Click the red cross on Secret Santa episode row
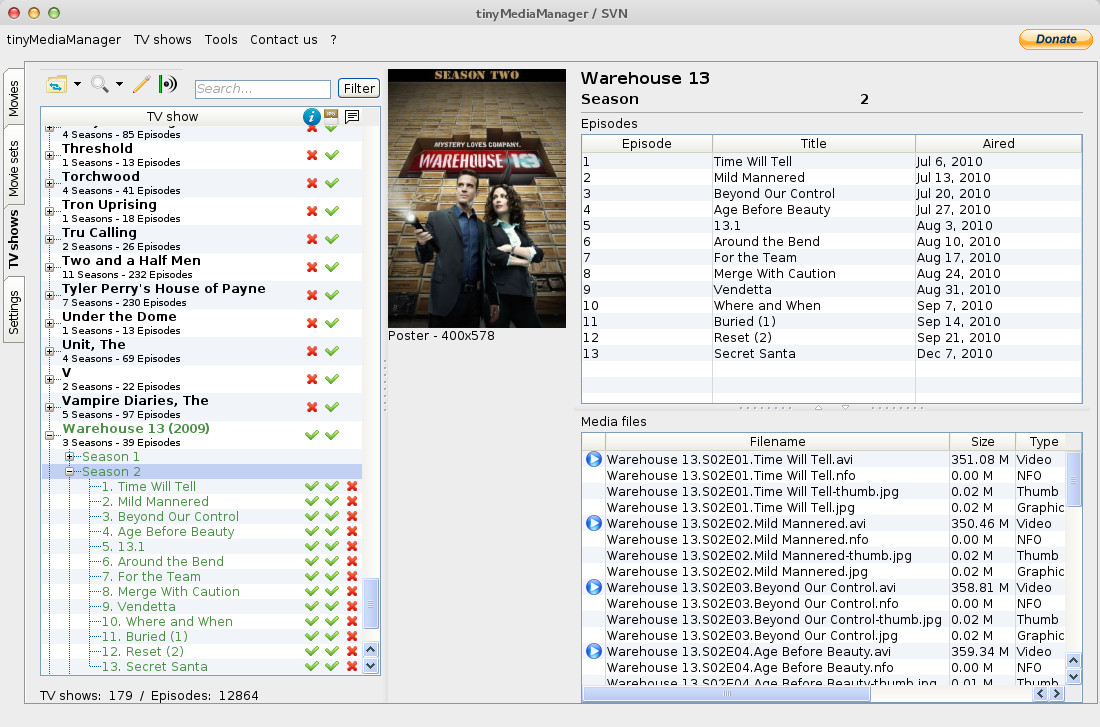Viewport: 1100px width, 727px height. (352, 666)
